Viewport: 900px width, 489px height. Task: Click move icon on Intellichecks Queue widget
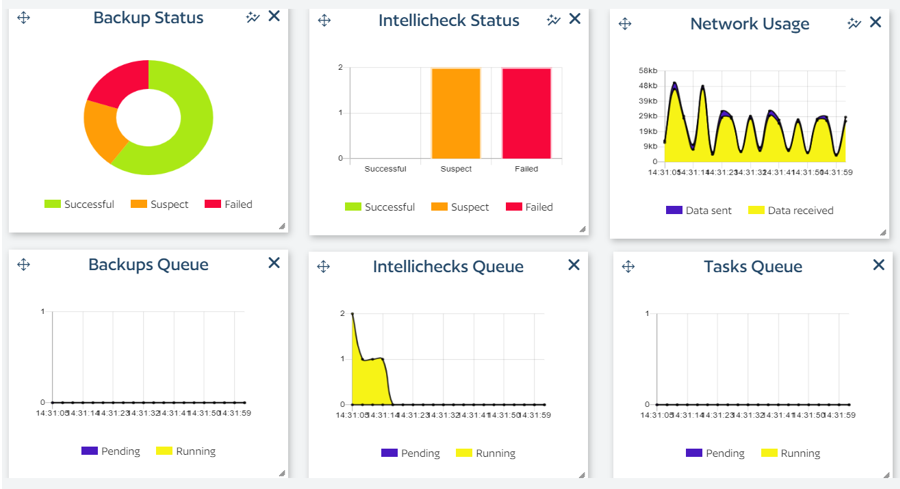(x=323, y=266)
